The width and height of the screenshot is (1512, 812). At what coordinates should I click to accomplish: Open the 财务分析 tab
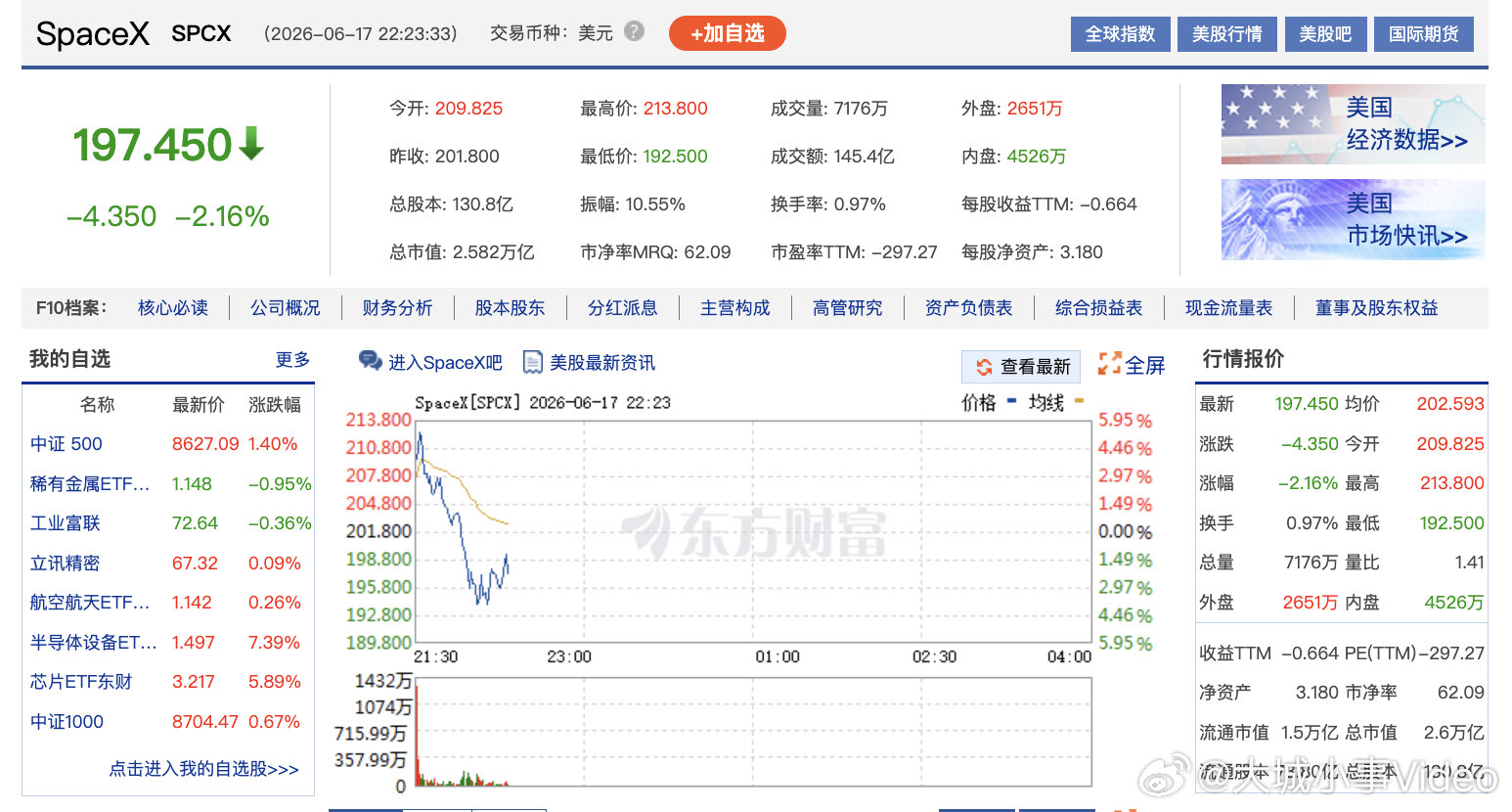point(397,308)
